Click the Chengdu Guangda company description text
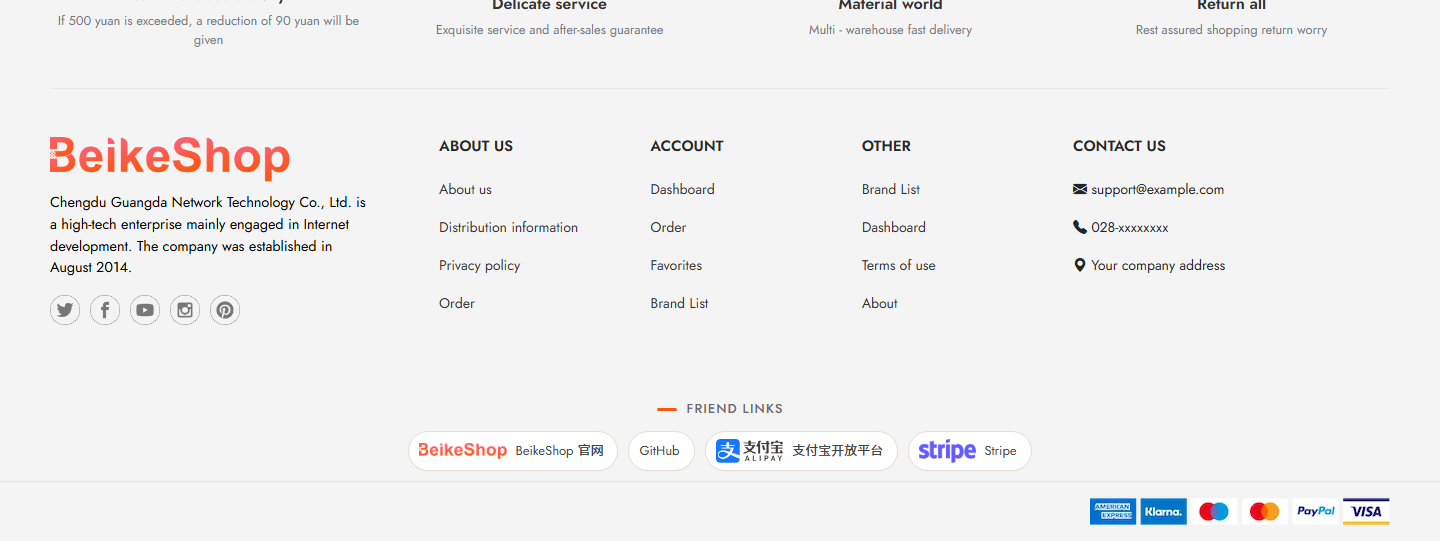The width and height of the screenshot is (1440, 560). [x=208, y=235]
